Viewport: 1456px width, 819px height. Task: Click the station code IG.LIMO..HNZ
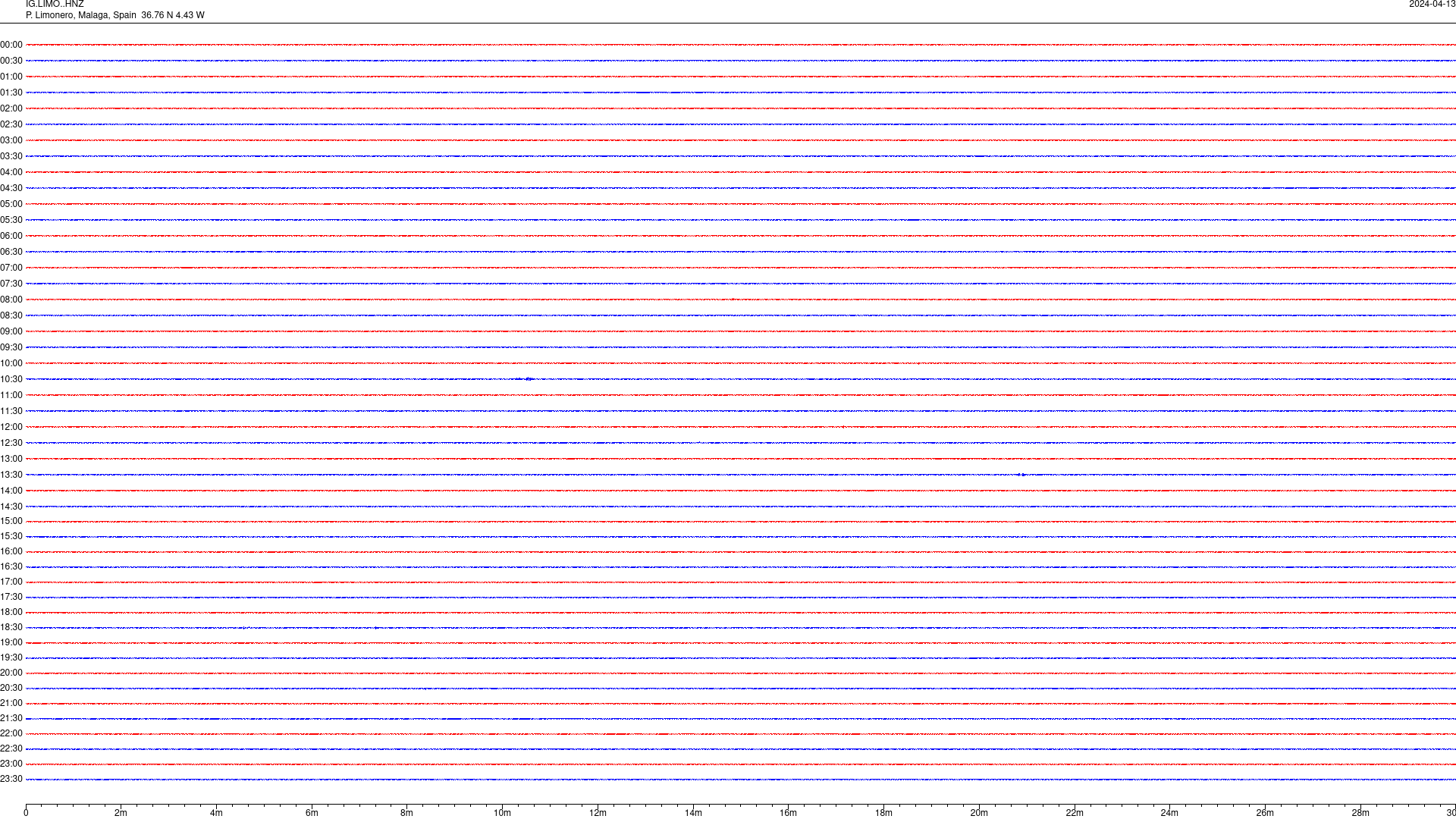55,4
